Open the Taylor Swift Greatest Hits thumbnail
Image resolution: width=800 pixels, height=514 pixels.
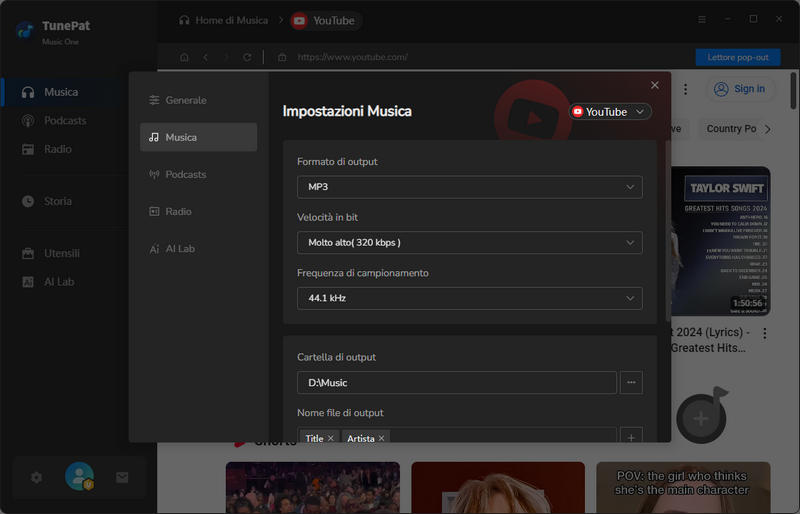[x=720, y=241]
